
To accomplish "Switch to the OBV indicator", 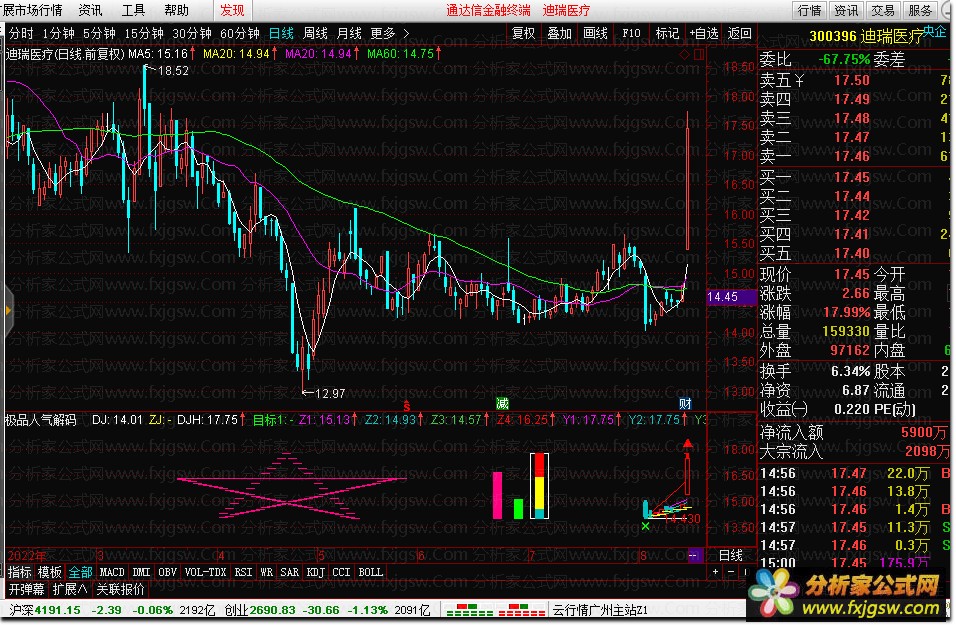I will pyautogui.click(x=168, y=572).
